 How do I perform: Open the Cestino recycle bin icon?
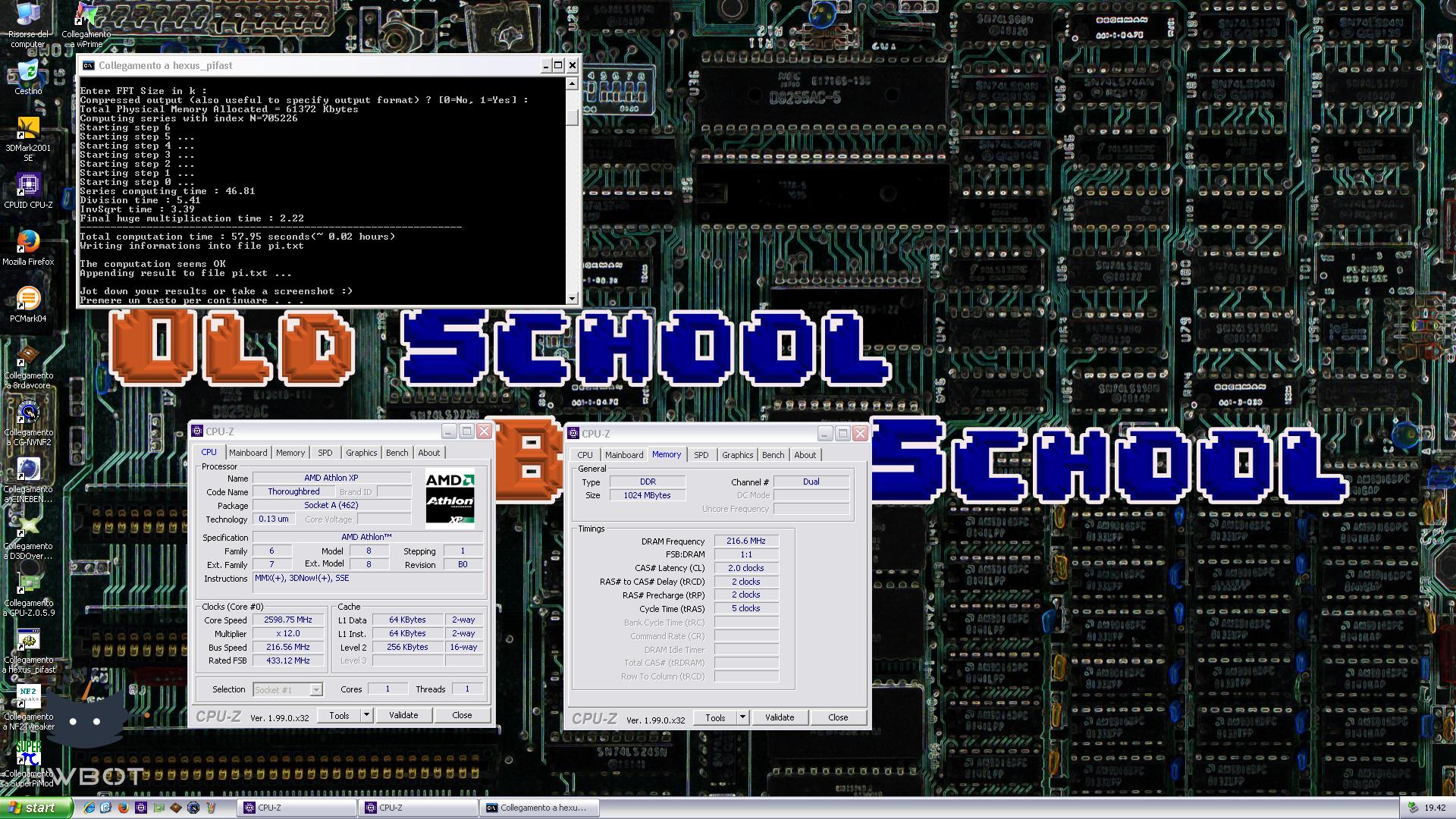28,78
